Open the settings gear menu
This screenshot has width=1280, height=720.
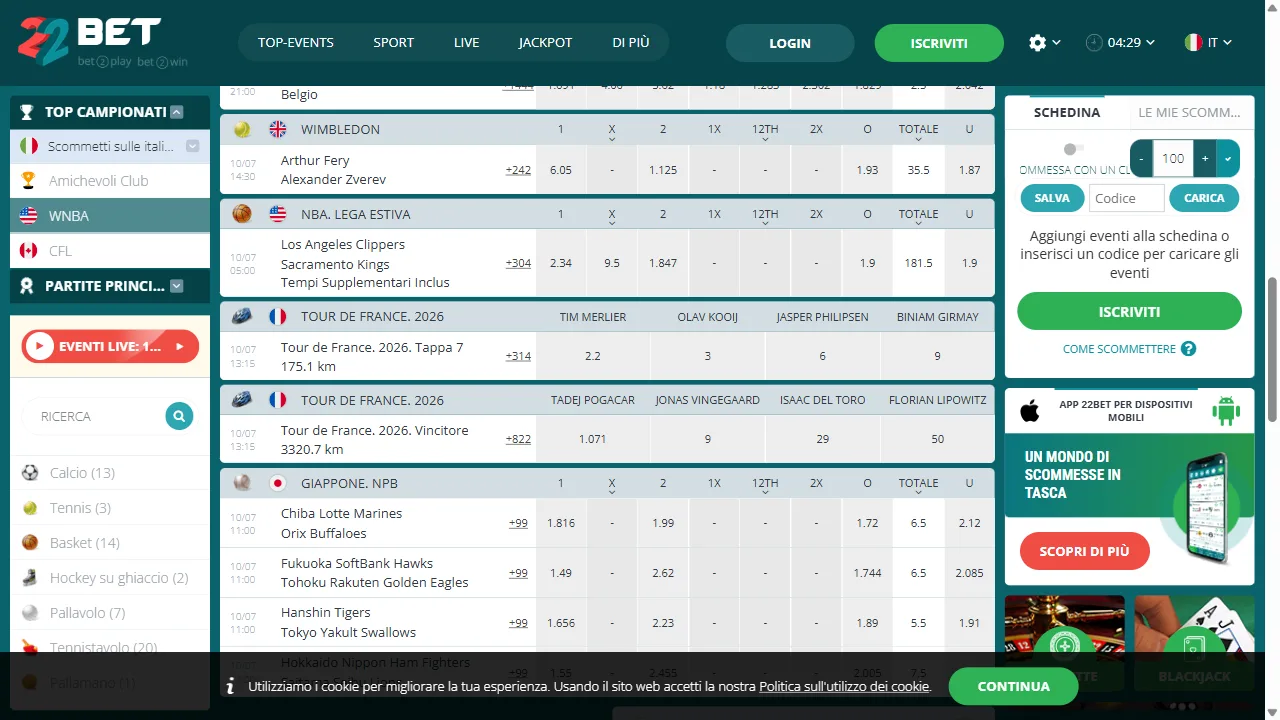(1037, 43)
